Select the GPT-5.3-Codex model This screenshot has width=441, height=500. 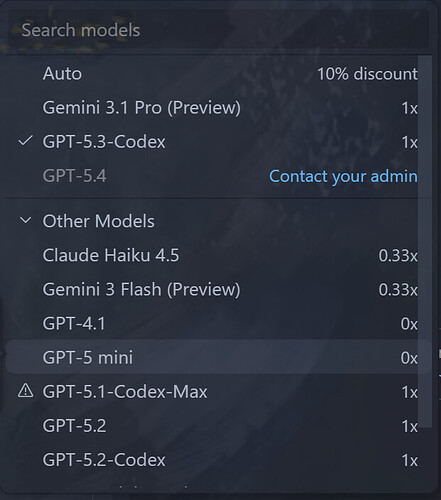pyautogui.click(x=218, y=142)
